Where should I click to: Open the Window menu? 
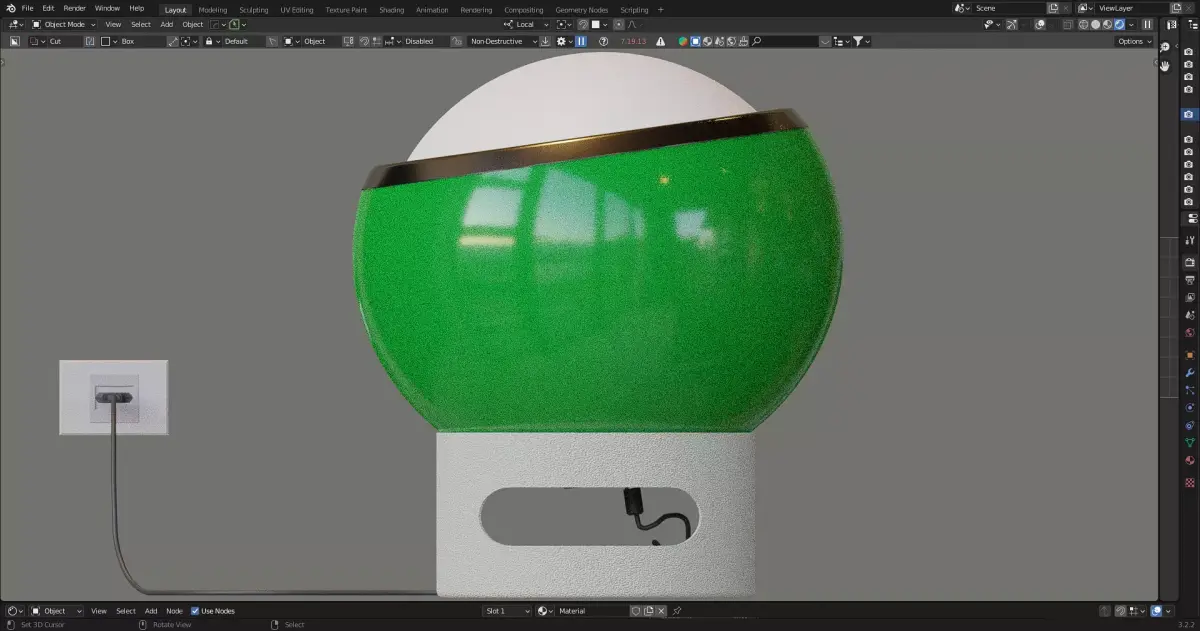click(x=107, y=8)
